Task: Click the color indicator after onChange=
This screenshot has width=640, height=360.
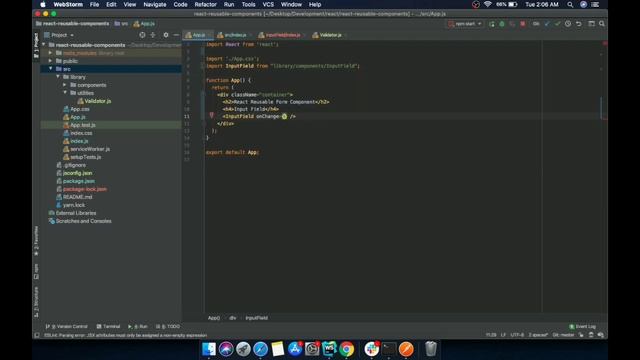Action: click(x=284, y=116)
